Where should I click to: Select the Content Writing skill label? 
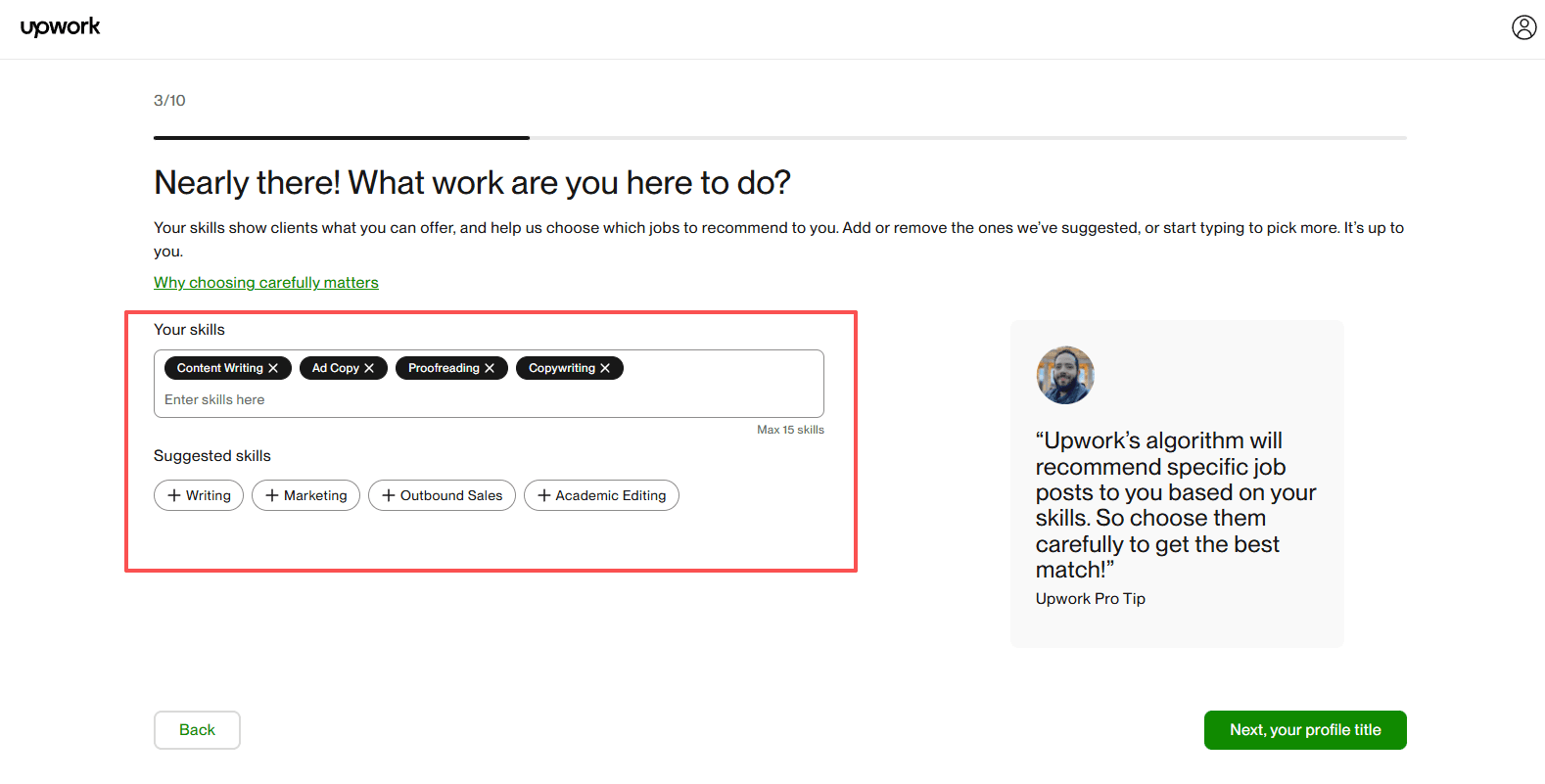tap(219, 368)
